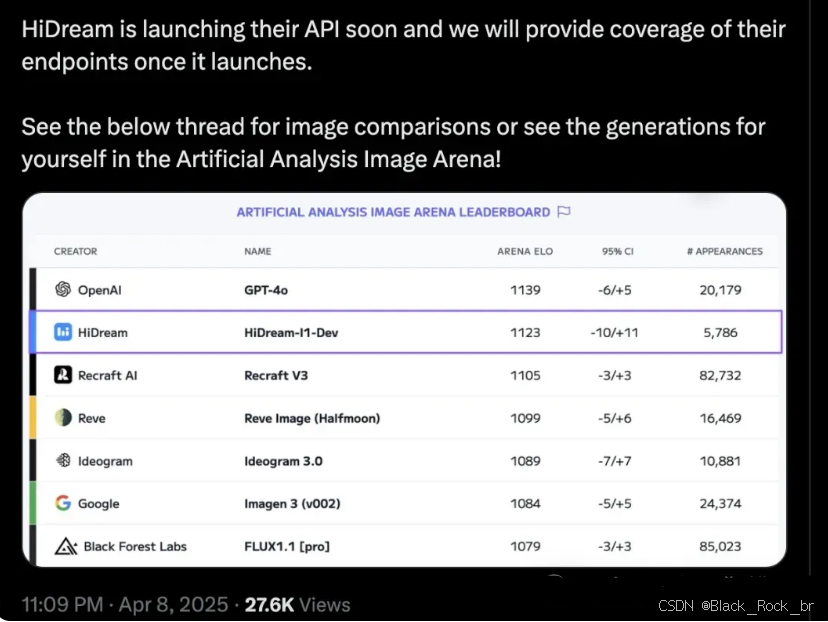Click the -5/+5 confidence interval
The image size is (828, 622).
615,504
